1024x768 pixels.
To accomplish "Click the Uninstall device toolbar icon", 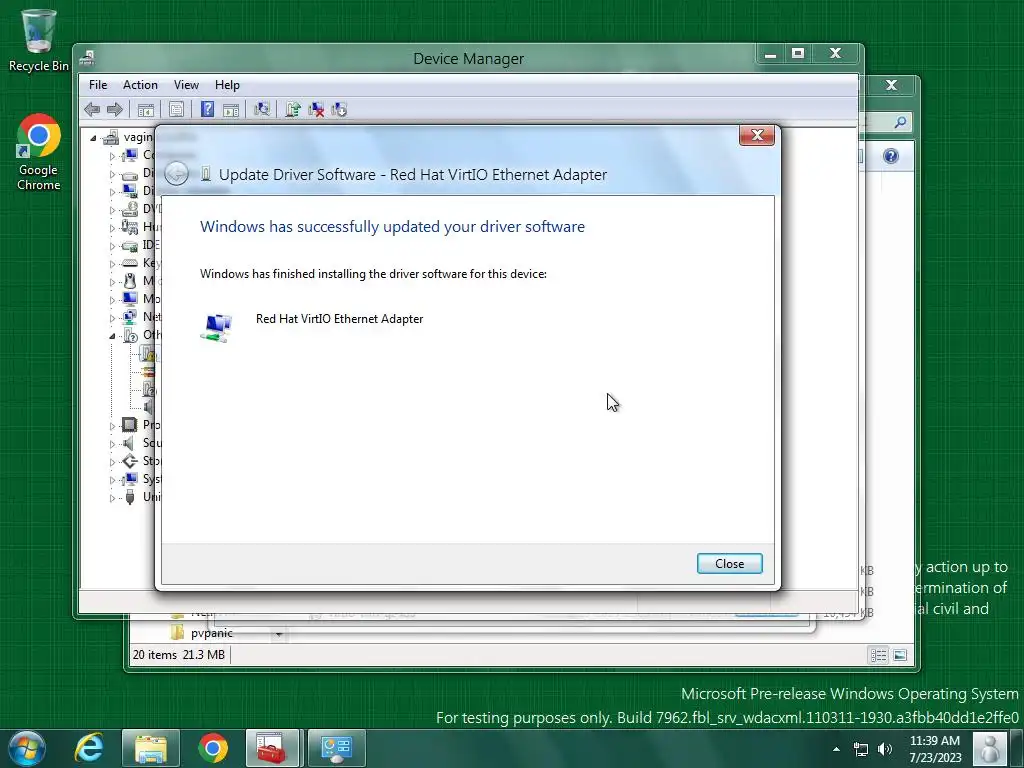I will 316,110.
